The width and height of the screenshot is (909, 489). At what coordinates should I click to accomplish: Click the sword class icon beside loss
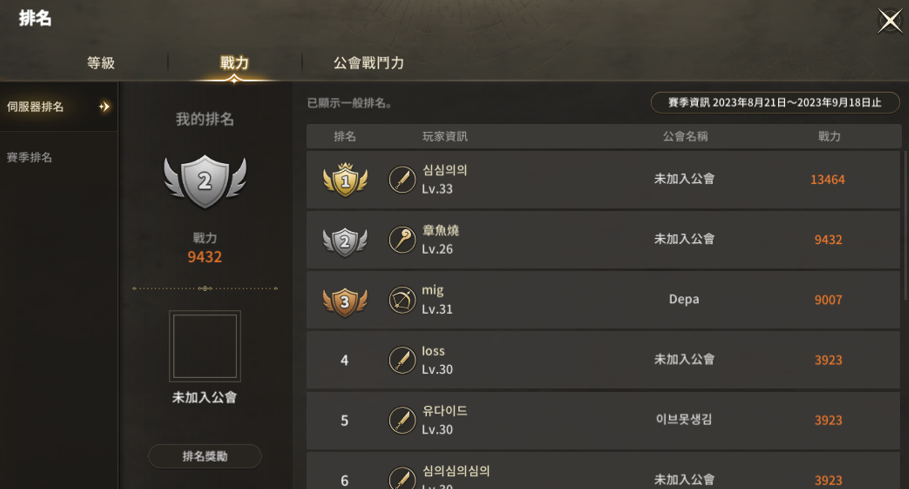click(402, 360)
